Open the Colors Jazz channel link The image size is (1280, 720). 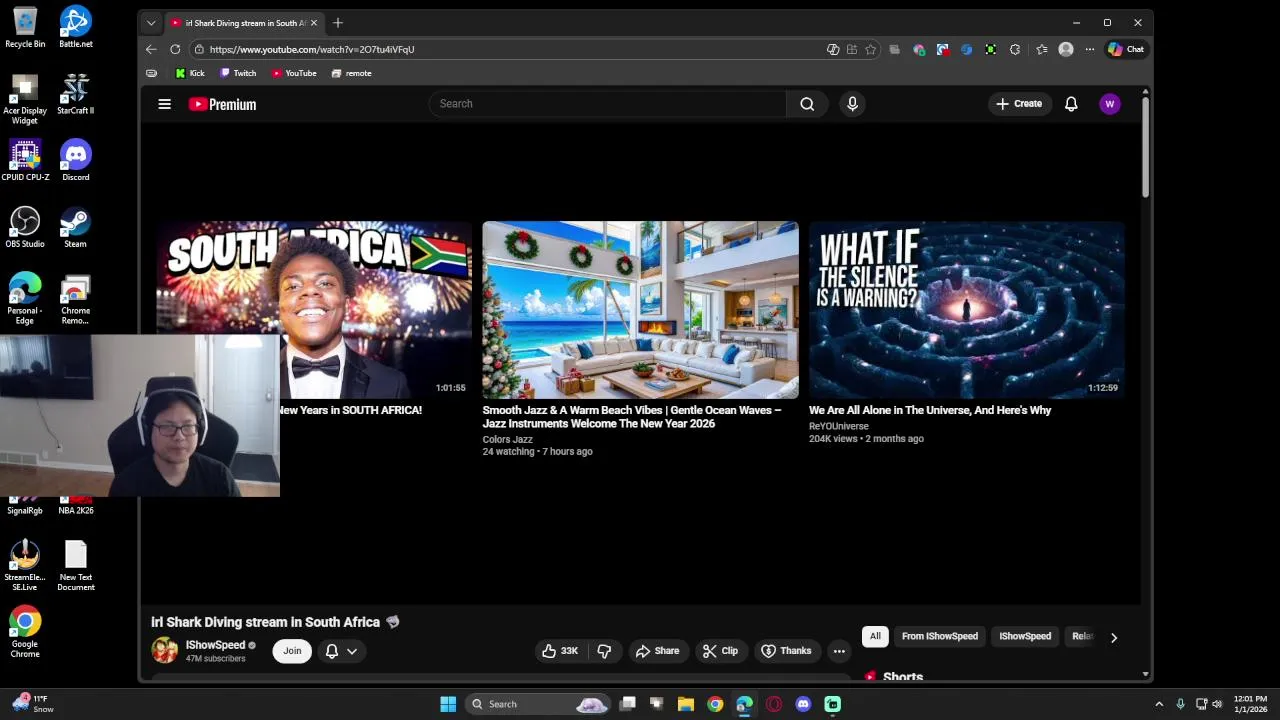click(507, 439)
